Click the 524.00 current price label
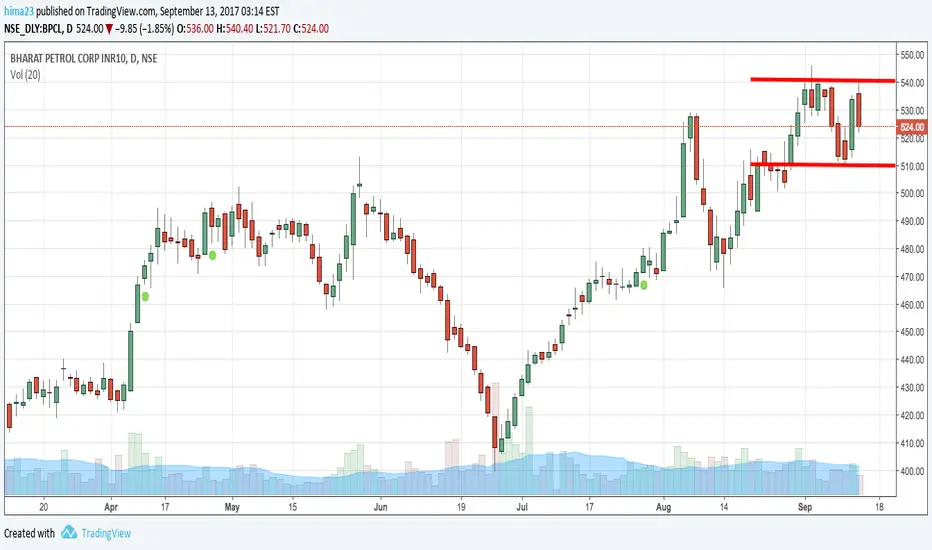Screen dimensions: 932x550 (912, 127)
